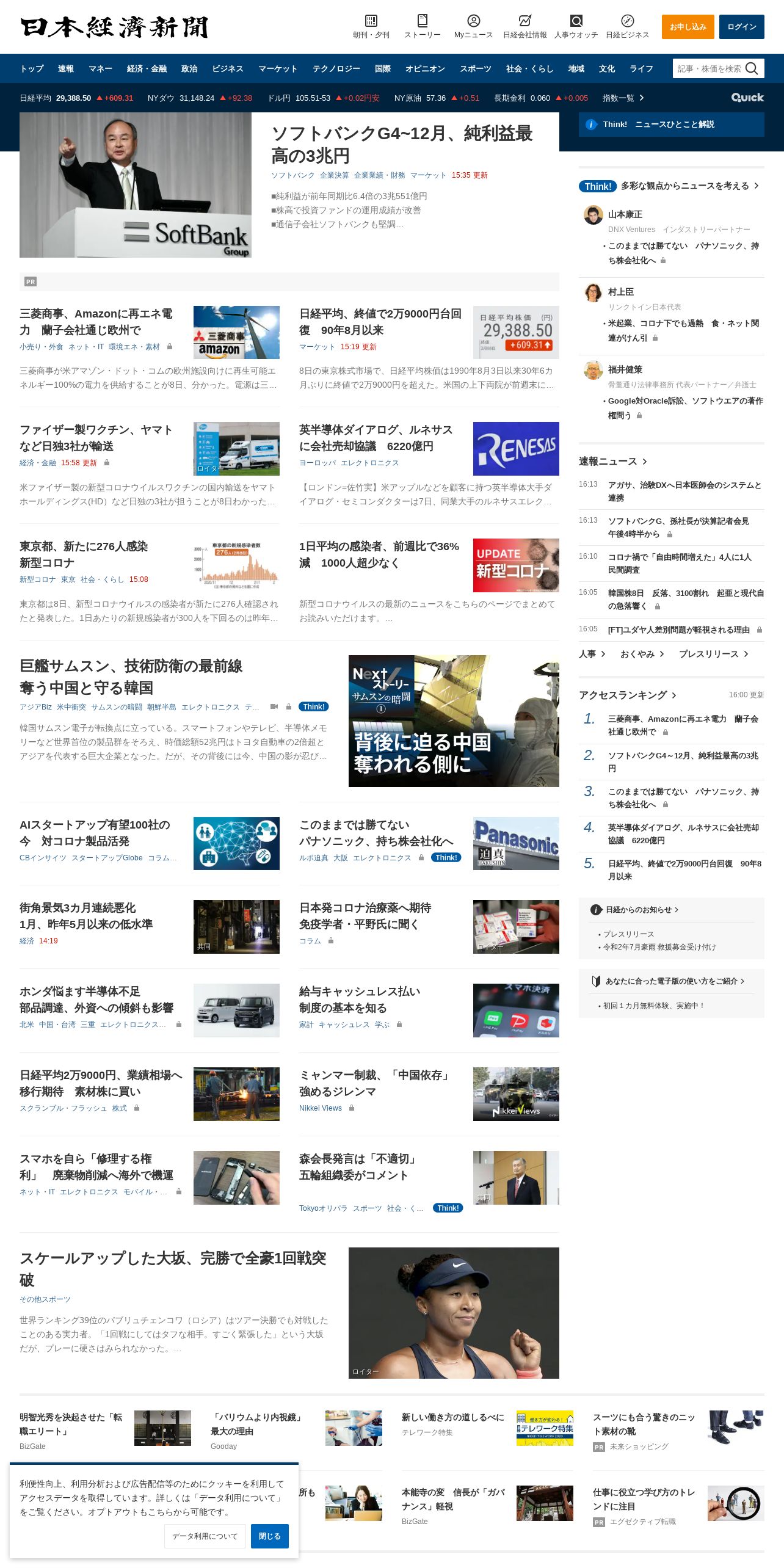
Task: Click the info icon next to 日経からのお知らせ
Action: click(x=596, y=910)
